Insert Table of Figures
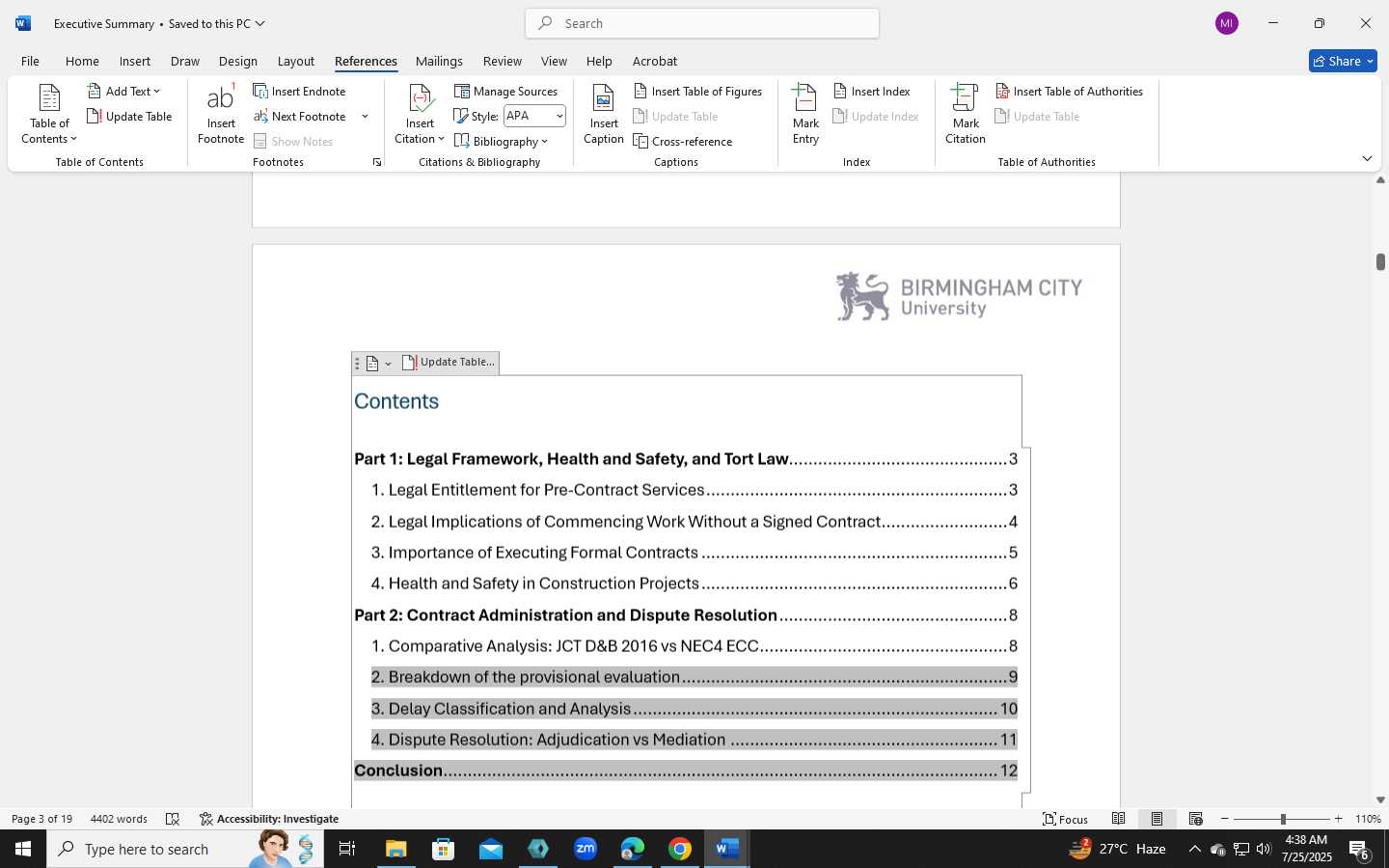 pos(698,91)
